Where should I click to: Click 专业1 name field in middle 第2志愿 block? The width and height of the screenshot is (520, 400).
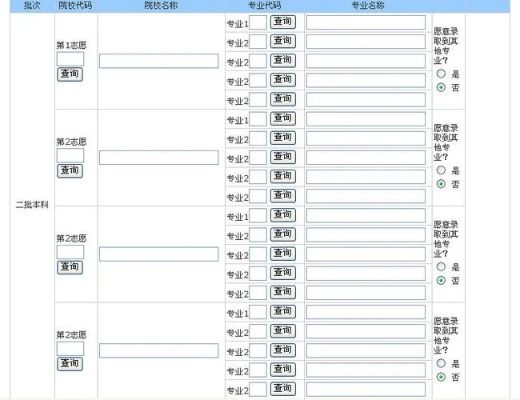[366, 215]
